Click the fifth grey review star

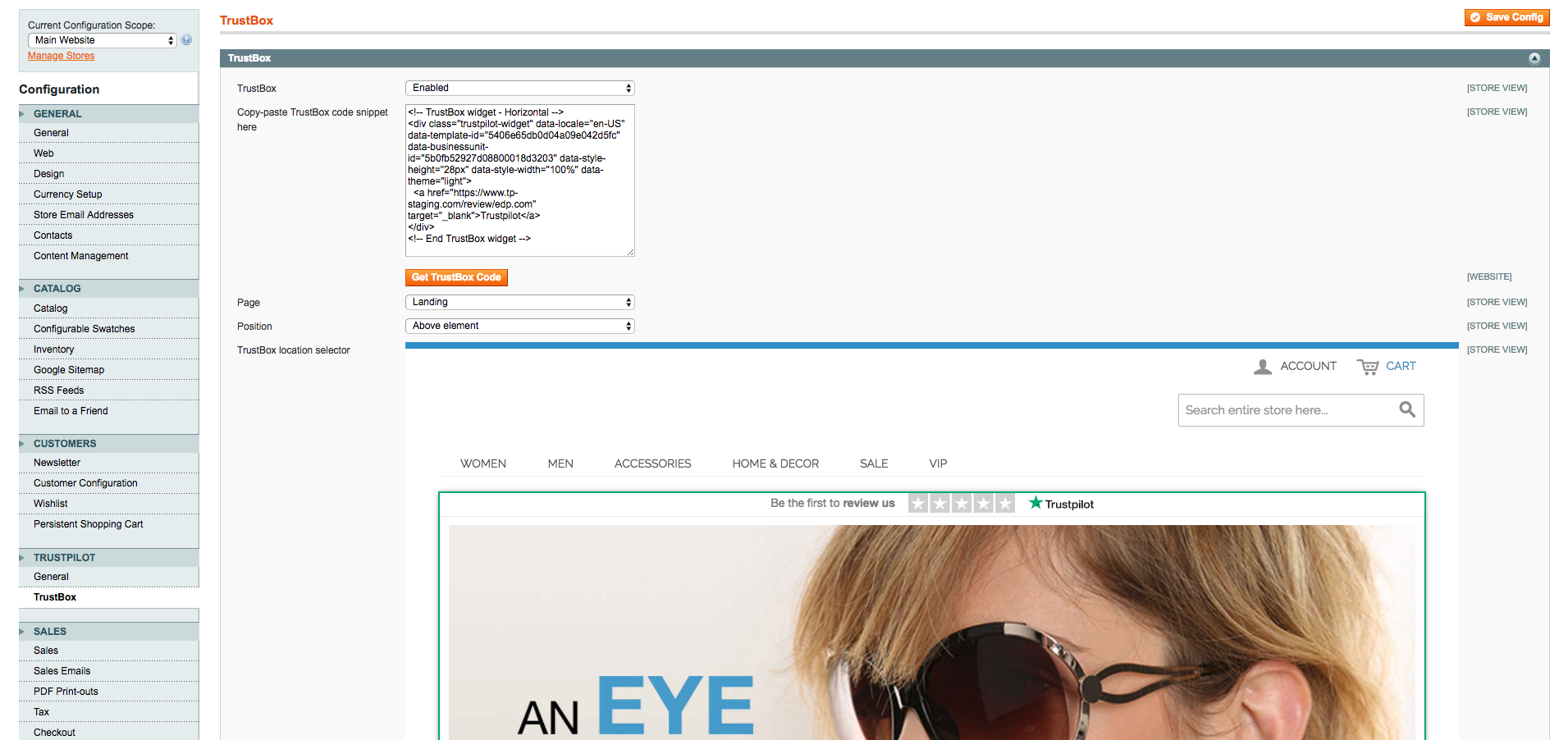(1005, 504)
